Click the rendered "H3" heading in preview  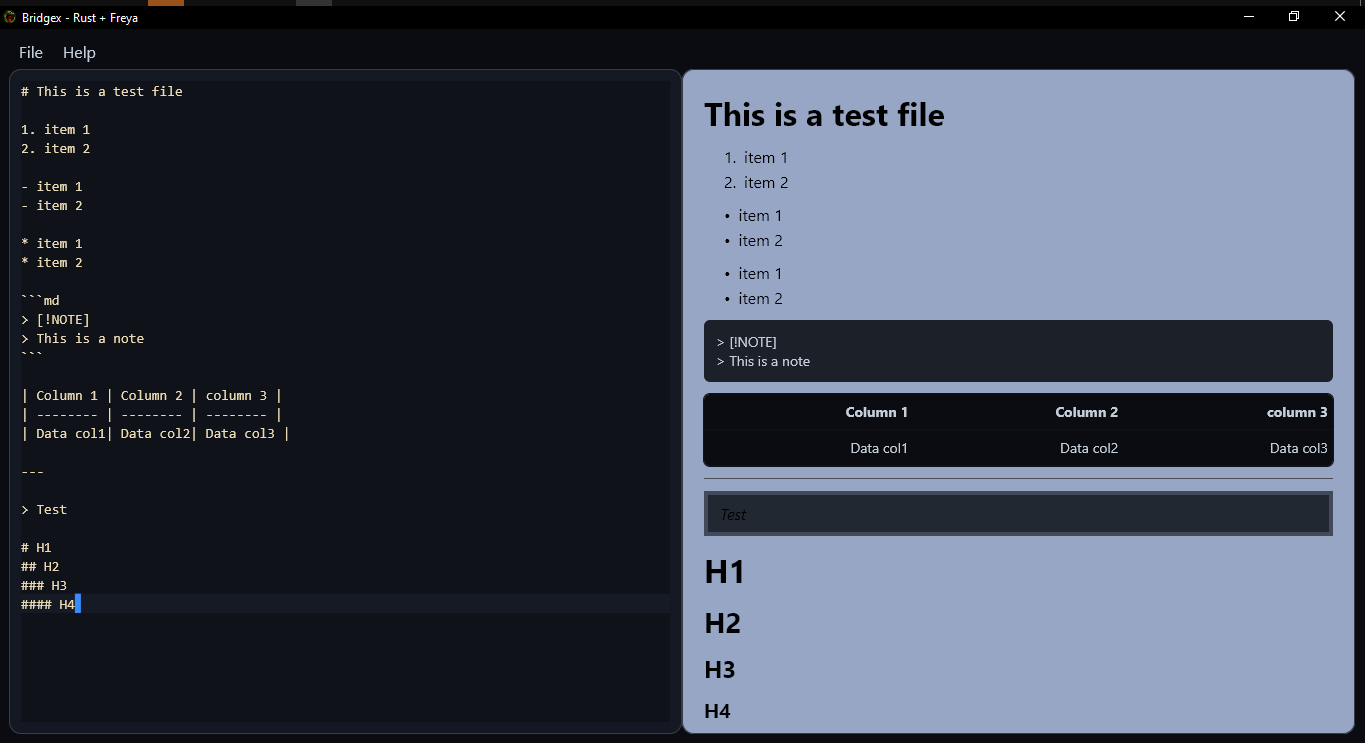tap(720, 670)
